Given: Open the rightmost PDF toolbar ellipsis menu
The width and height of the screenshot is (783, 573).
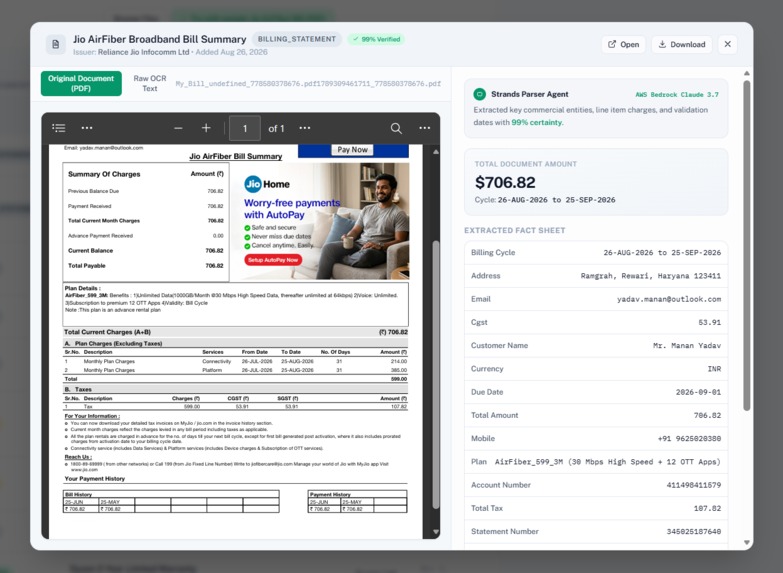Looking at the screenshot, I should (424, 128).
